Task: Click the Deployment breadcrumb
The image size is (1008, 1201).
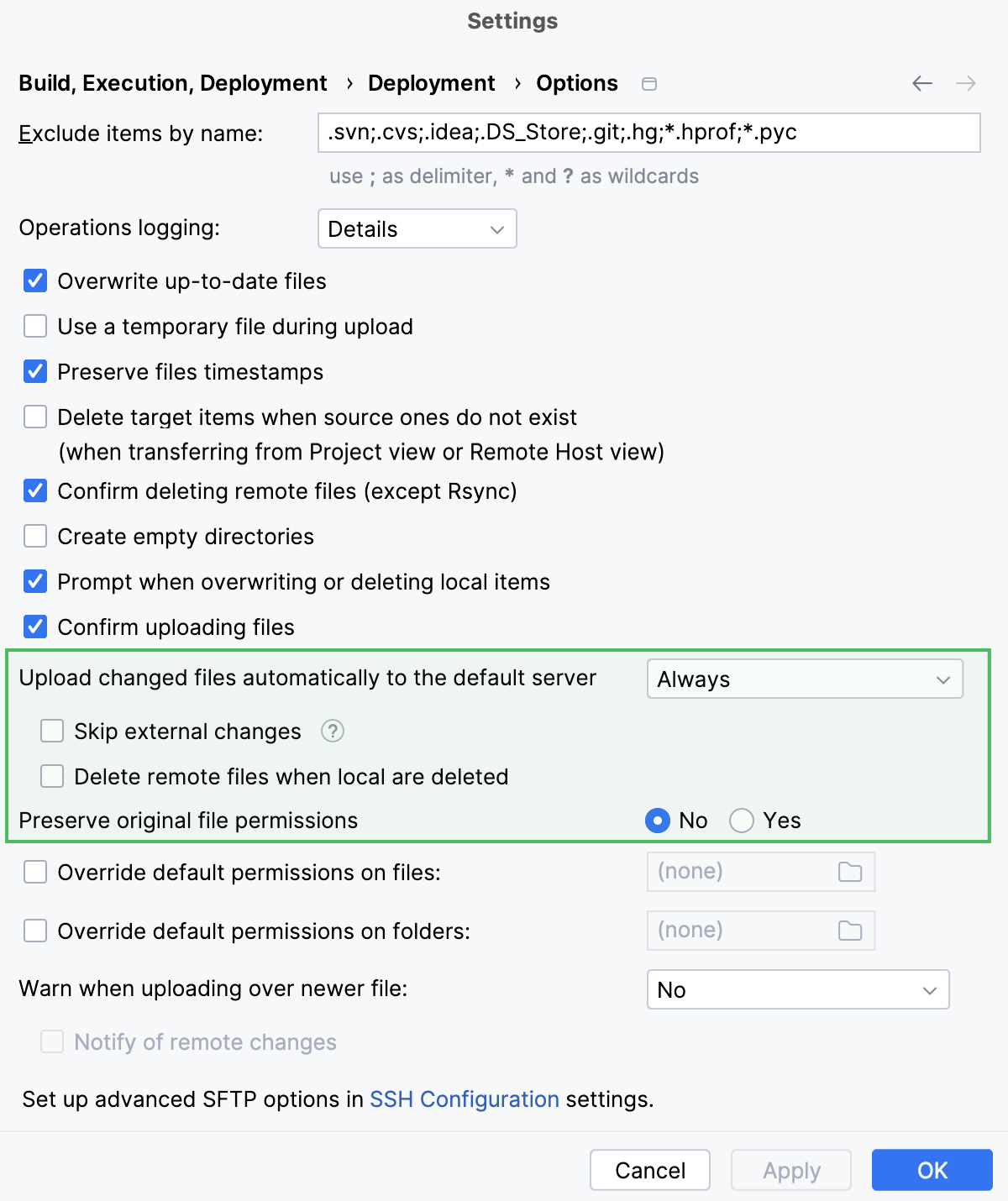Action: [431, 83]
